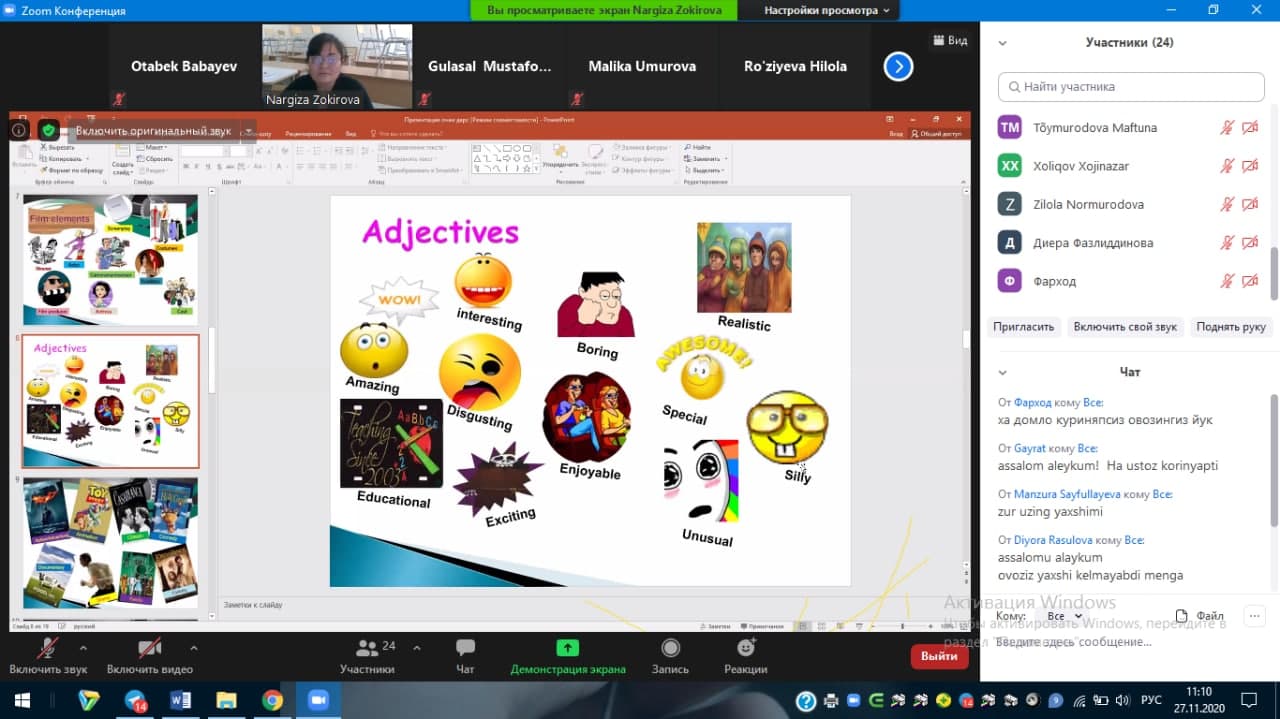This screenshot has height=719, width=1280.
Task: Click the green Демонстрация экрана share icon
Action: (568, 648)
